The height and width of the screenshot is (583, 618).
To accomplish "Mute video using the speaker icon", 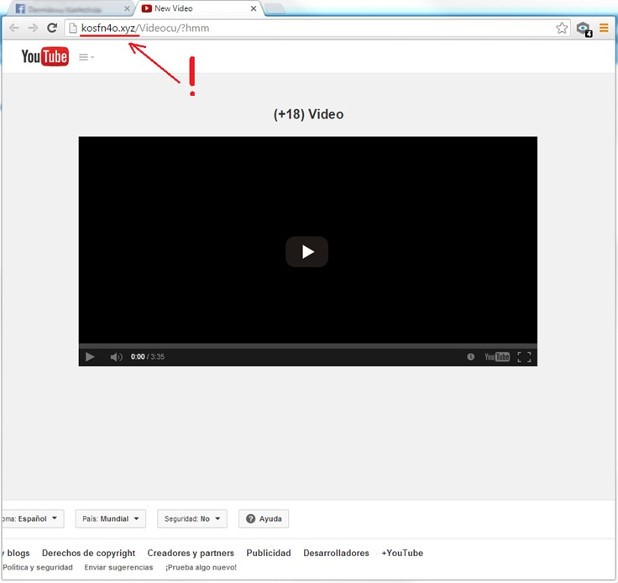I will point(116,357).
